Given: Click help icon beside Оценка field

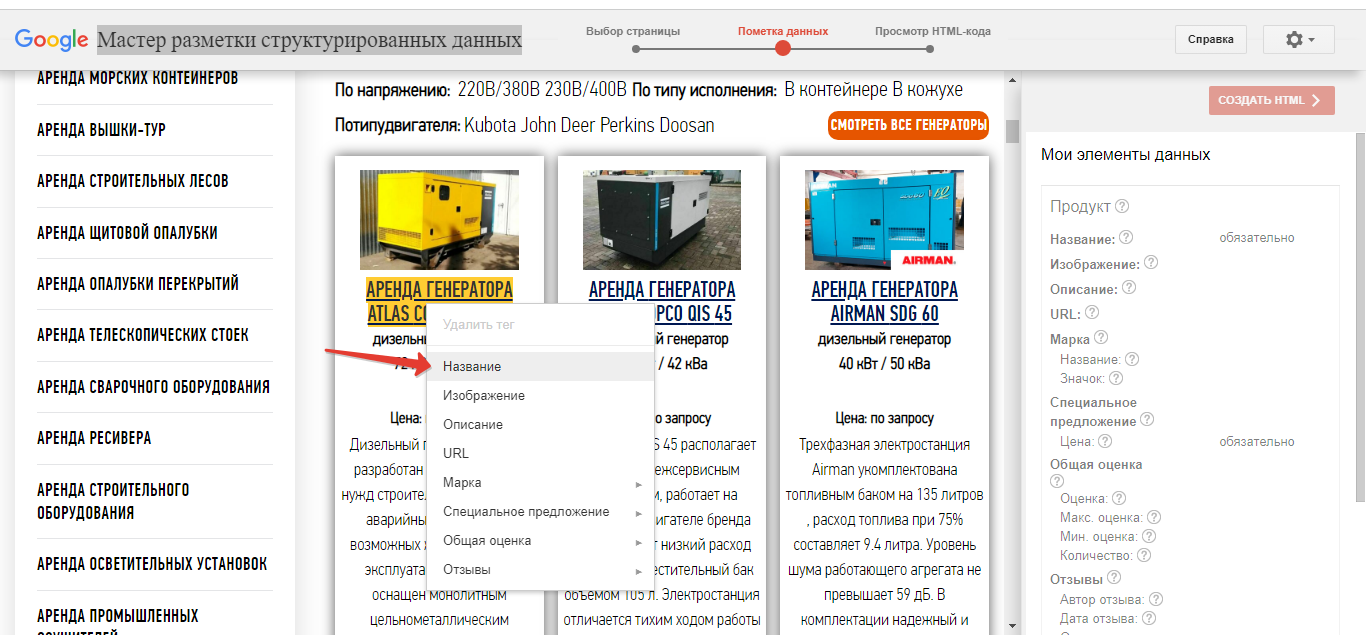Looking at the screenshot, I should (1120, 498).
